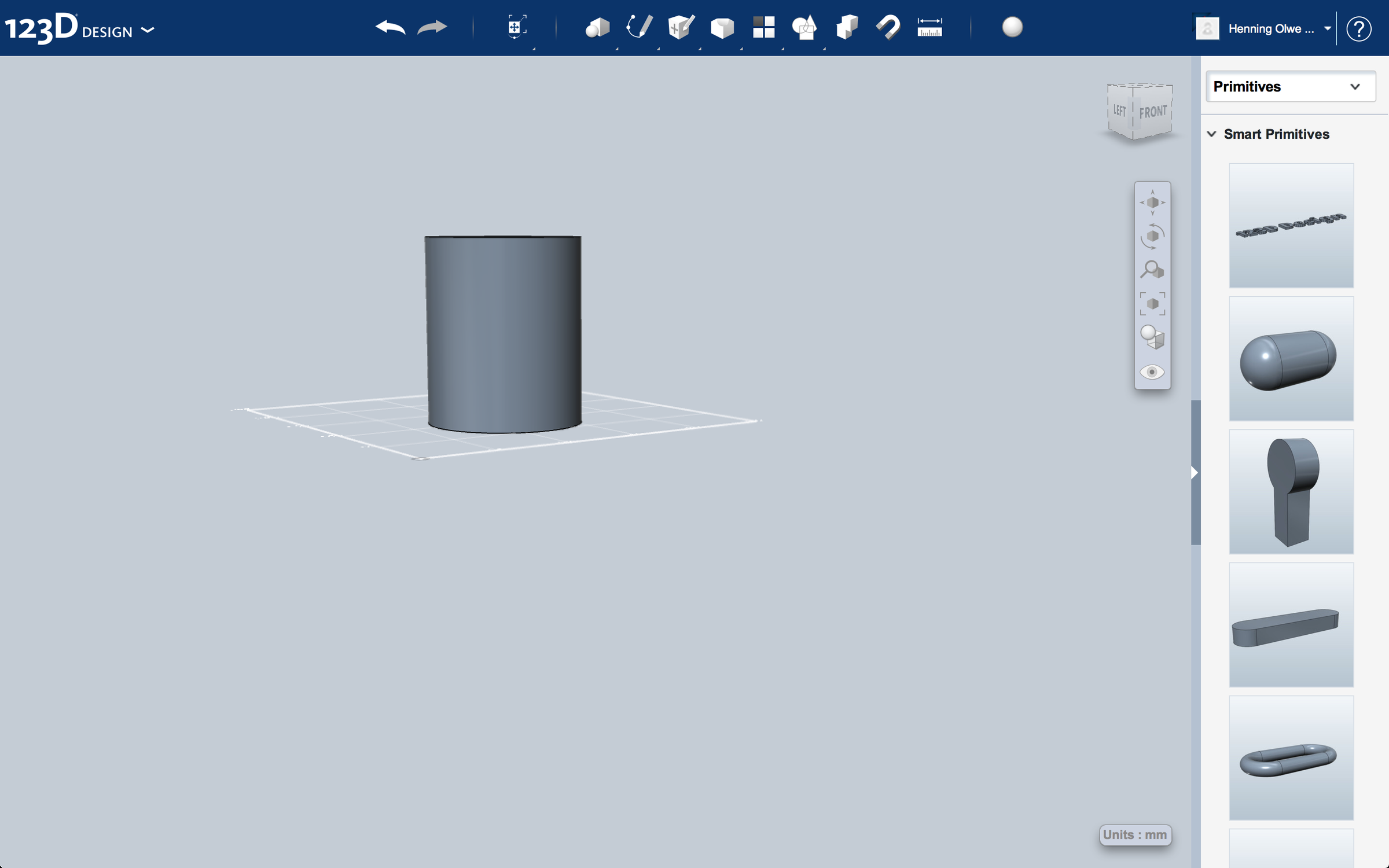Toggle visibility with the eye icon
The height and width of the screenshot is (868, 1389).
click(1152, 372)
